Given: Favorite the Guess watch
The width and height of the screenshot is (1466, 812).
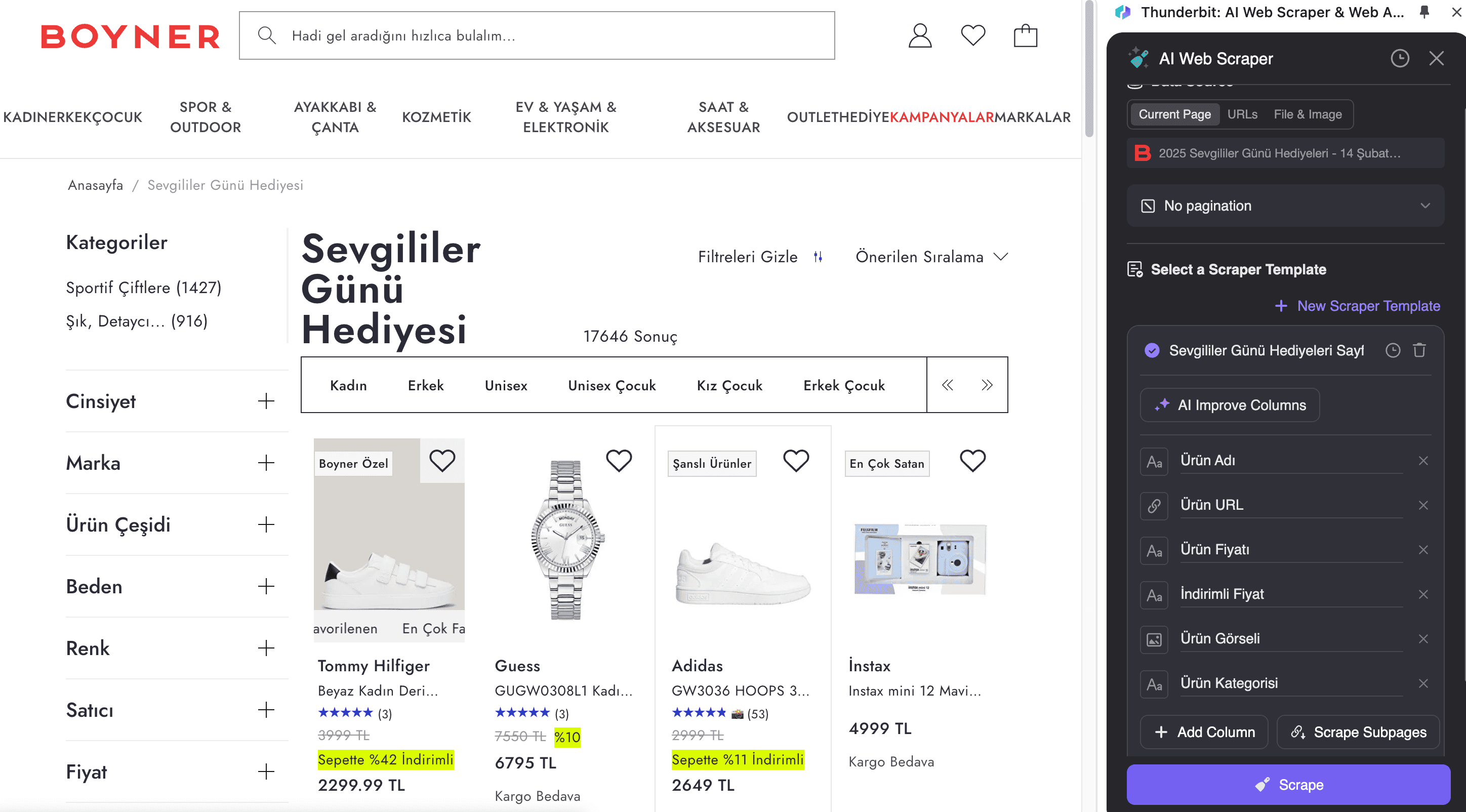Looking at the screenshot, I should (x=619, y=461).
